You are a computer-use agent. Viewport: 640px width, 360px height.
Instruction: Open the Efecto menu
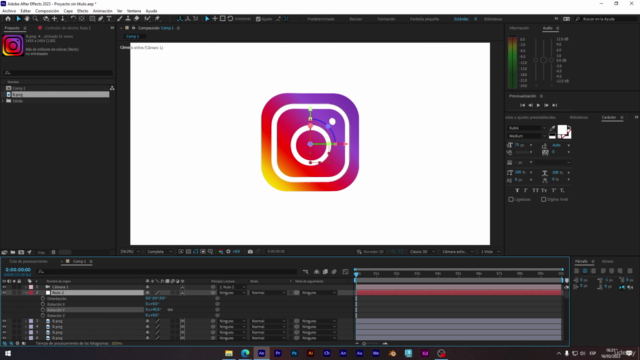pos(82,11)
